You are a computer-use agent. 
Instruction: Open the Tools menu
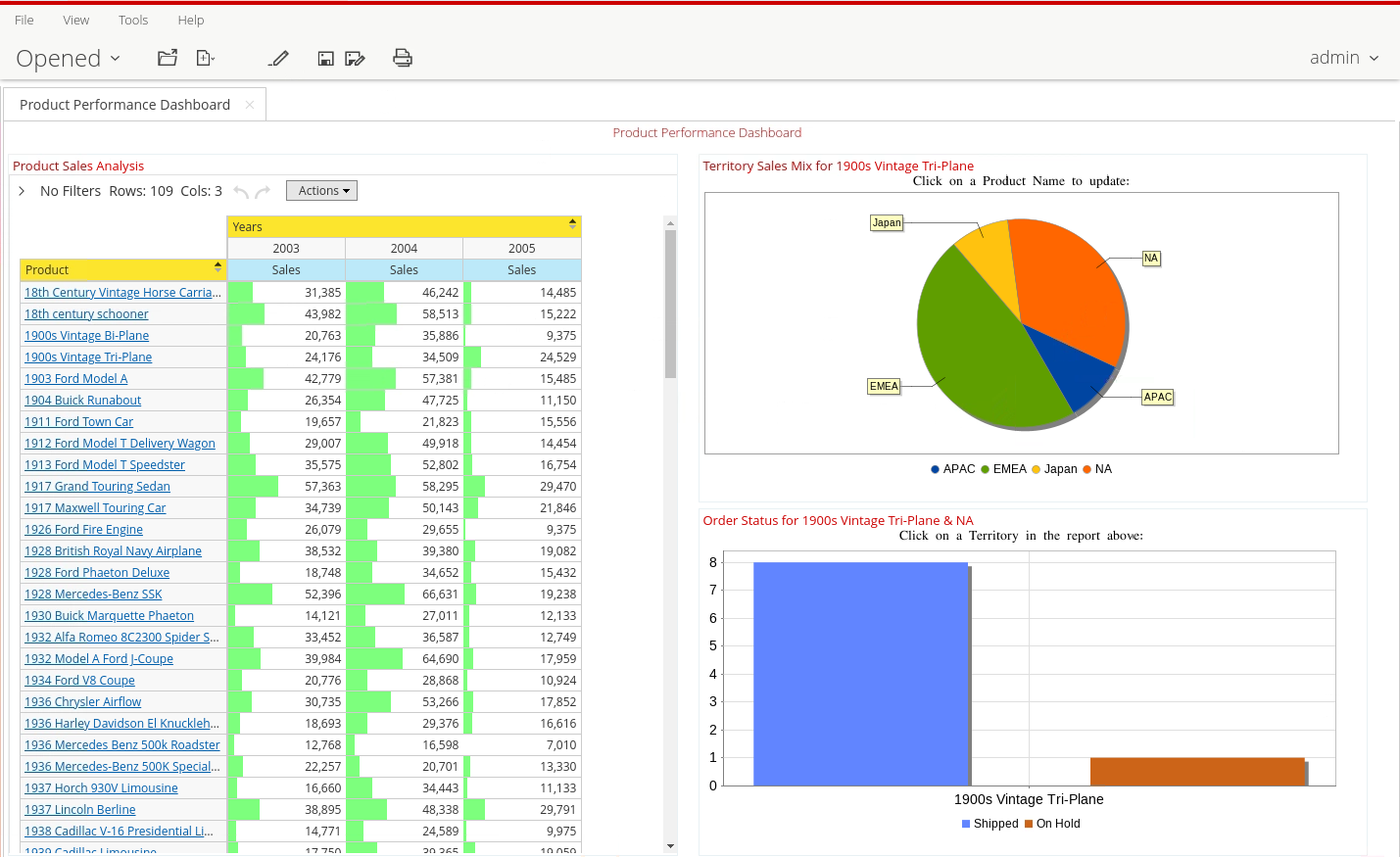[x=133, y=20]
